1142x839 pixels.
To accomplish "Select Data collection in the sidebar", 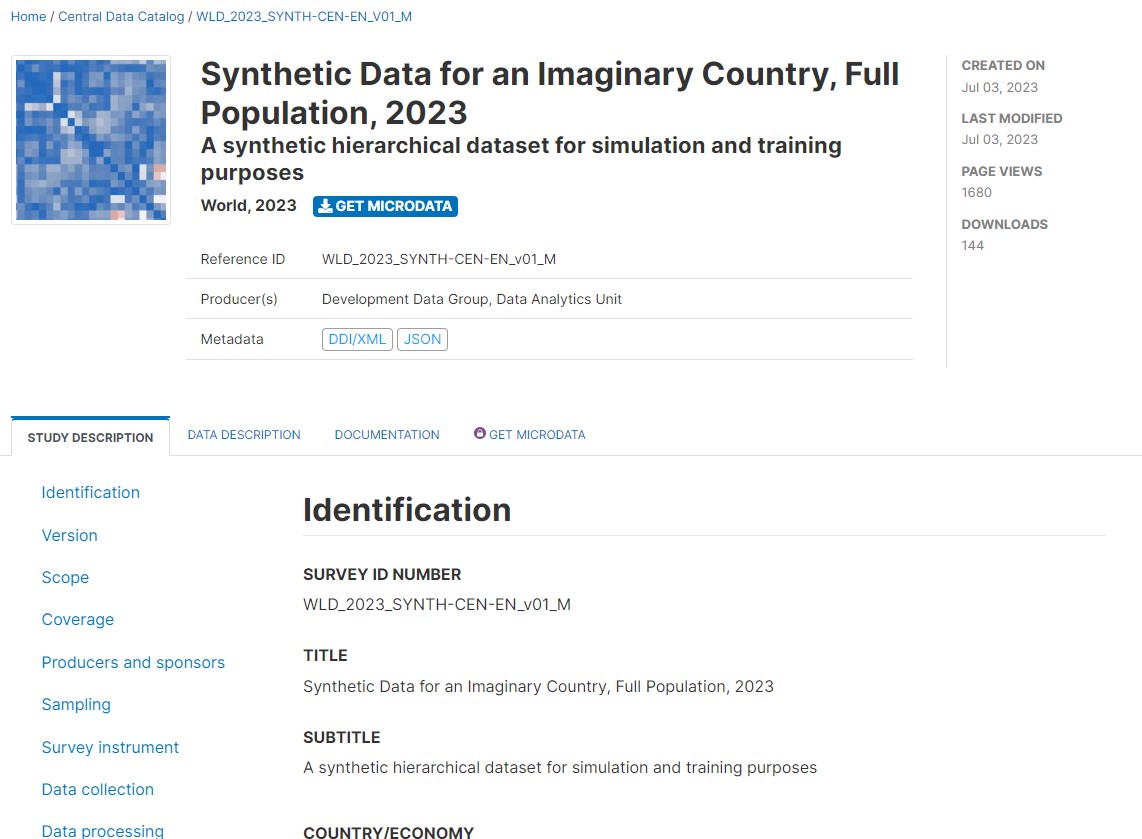I will coord(97,789).
